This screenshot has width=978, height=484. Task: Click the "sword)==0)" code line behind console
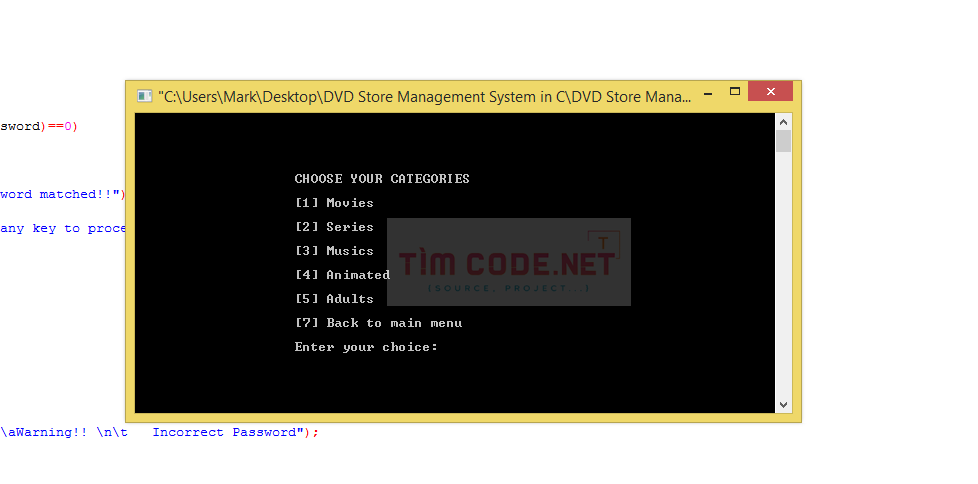click(x=39, y=127)
